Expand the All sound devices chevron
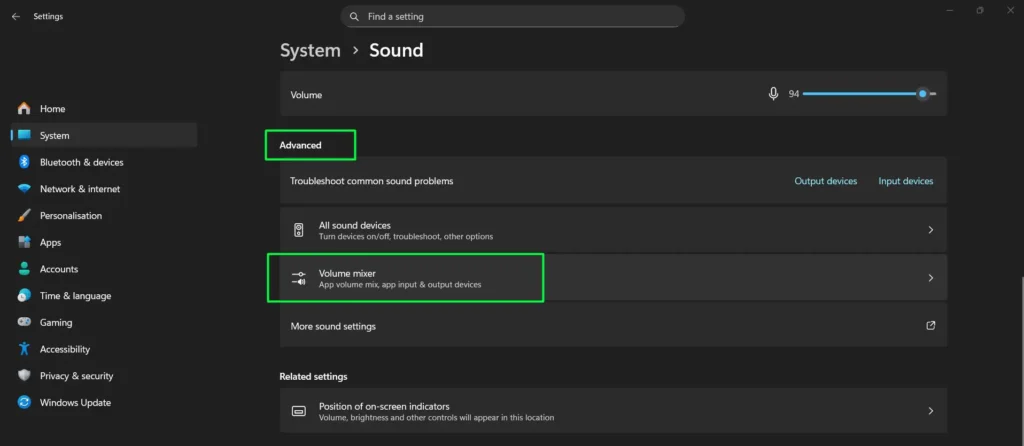Viewport: 1024px width, 446px height. tap(931, 230)
